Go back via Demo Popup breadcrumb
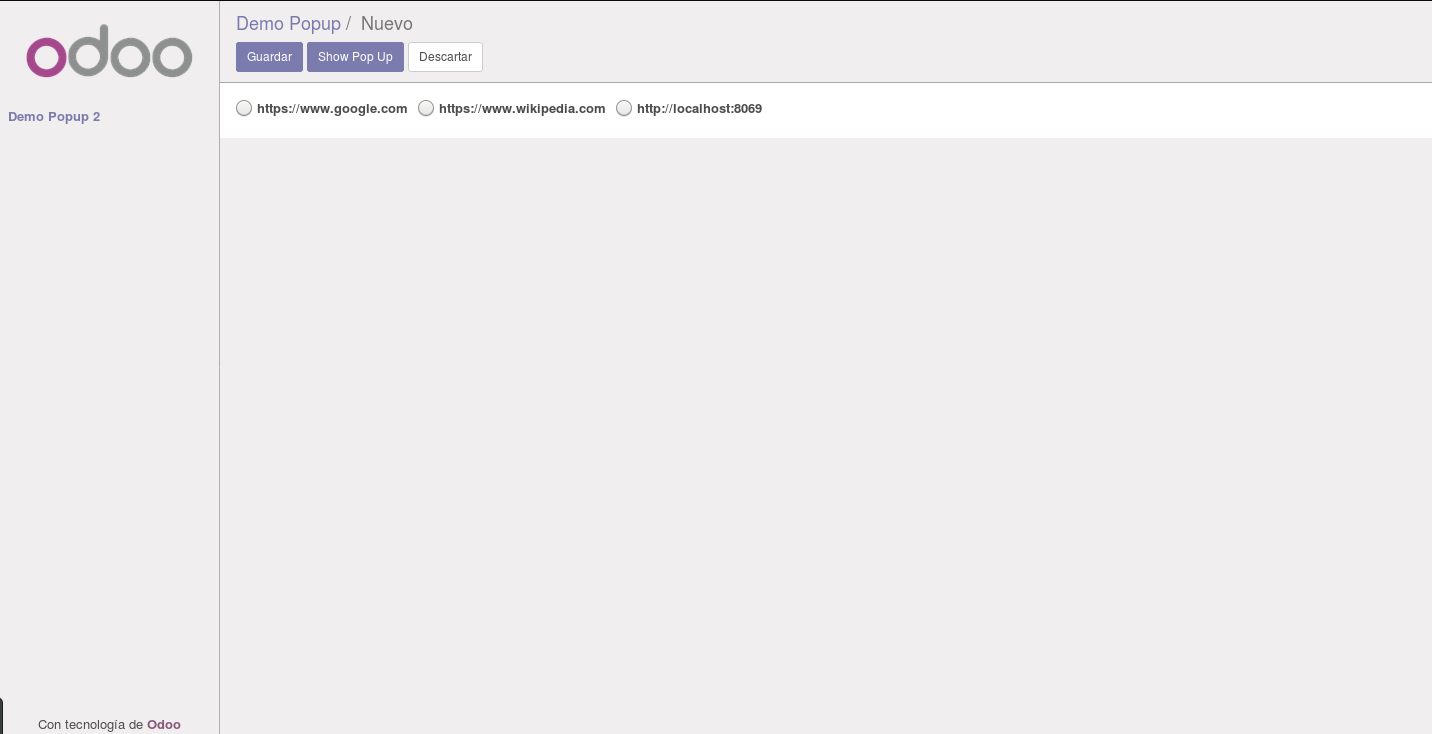 point(288,23)
